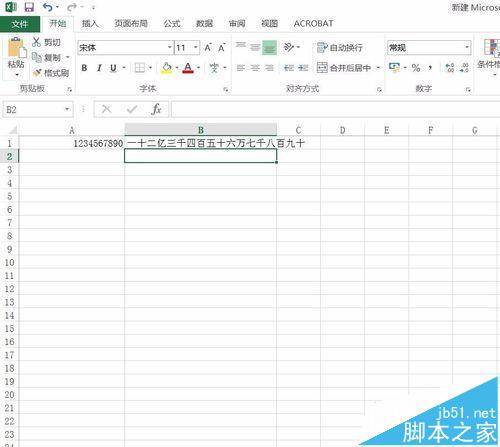The height and width of the screenshot is (447, 500).
Task: Increase decimal places
Action: click(450, 68)
